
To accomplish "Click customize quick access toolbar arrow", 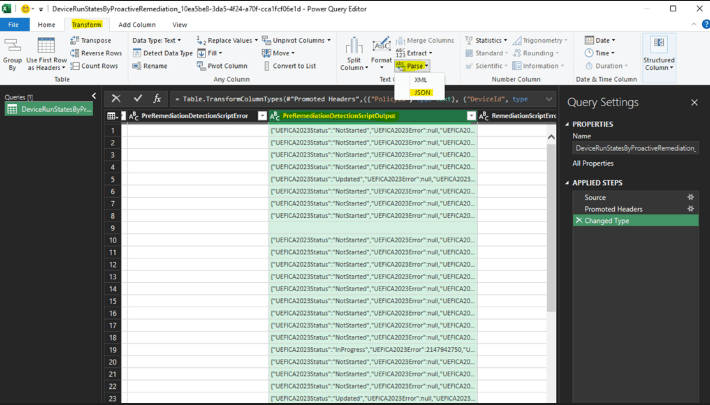I will 40,9.
